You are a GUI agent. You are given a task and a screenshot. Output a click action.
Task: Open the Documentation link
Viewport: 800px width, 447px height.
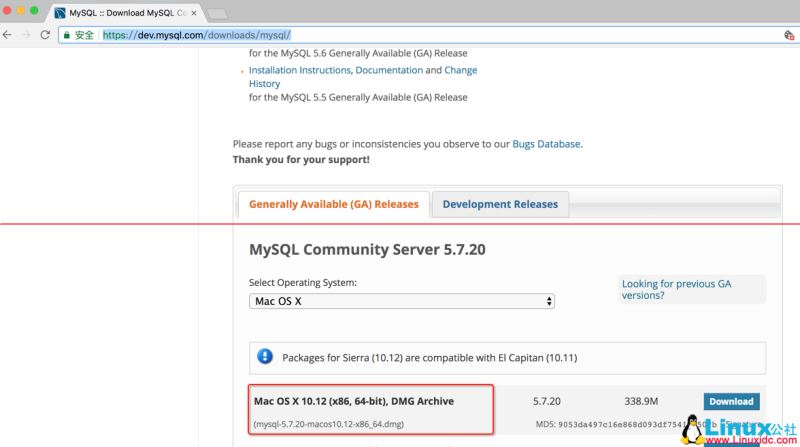pyautogui.click(x=389, y=70)
